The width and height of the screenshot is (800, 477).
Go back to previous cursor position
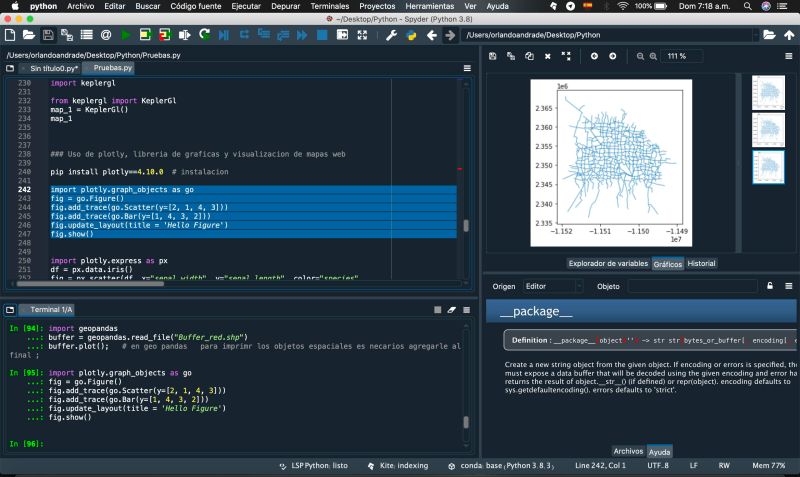(x=432, y=35)
